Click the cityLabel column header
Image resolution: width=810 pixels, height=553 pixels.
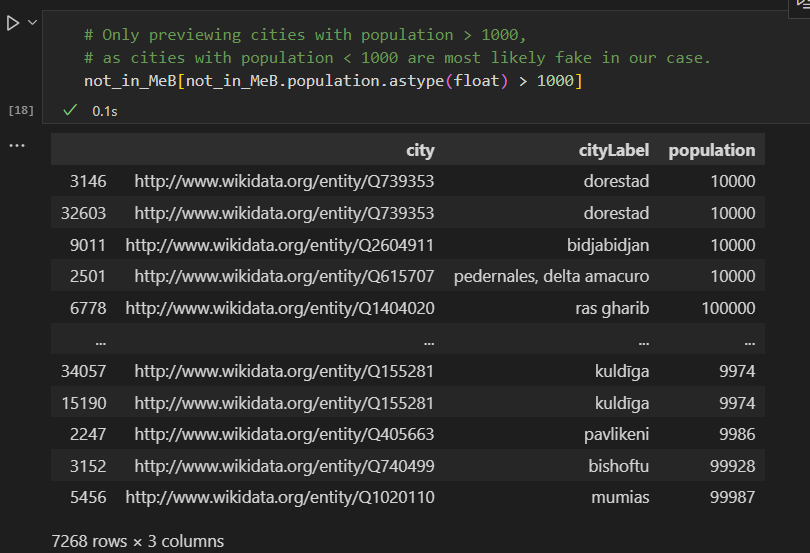click(614, 150)
